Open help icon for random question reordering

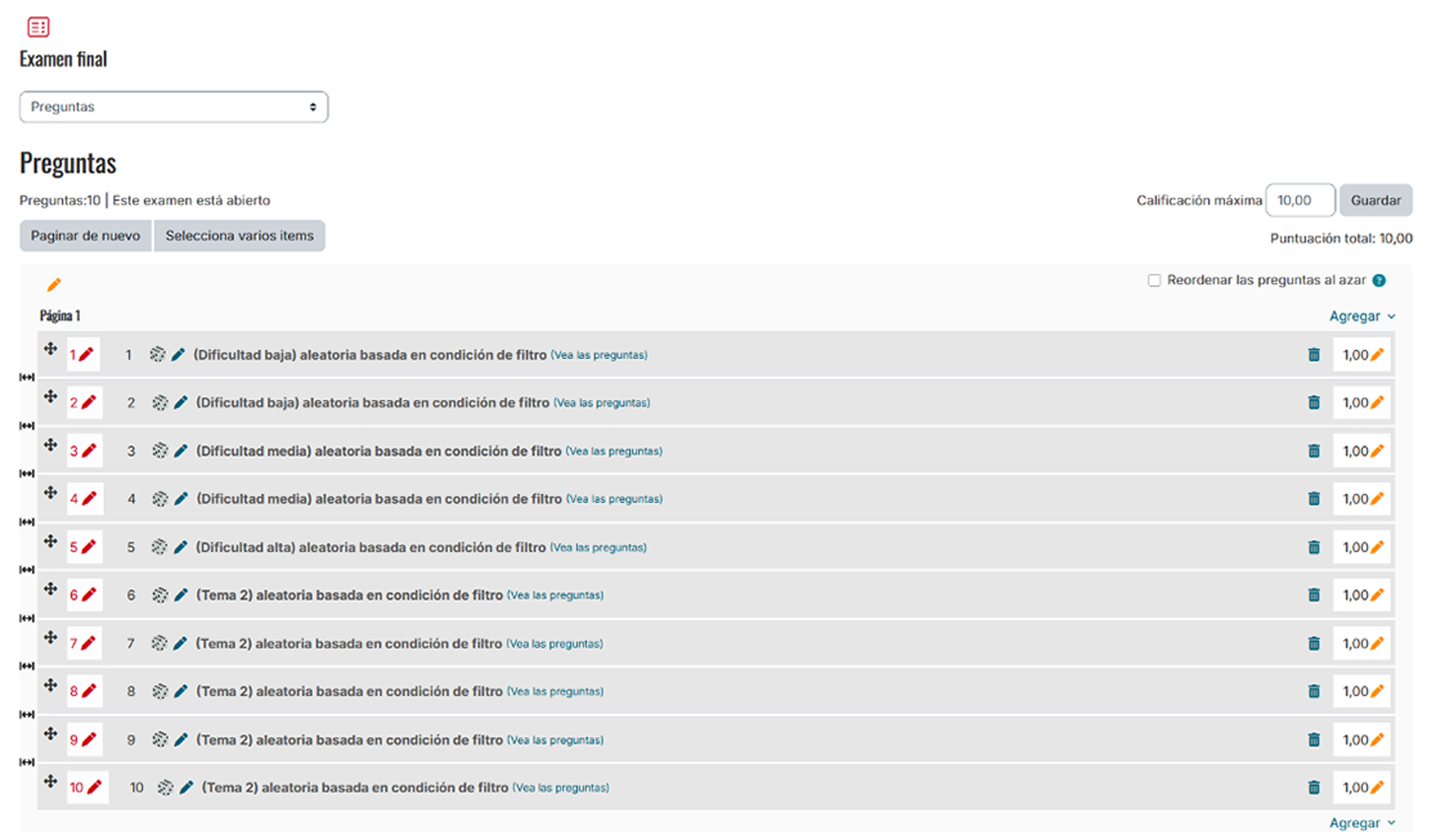coord(1379,281)
